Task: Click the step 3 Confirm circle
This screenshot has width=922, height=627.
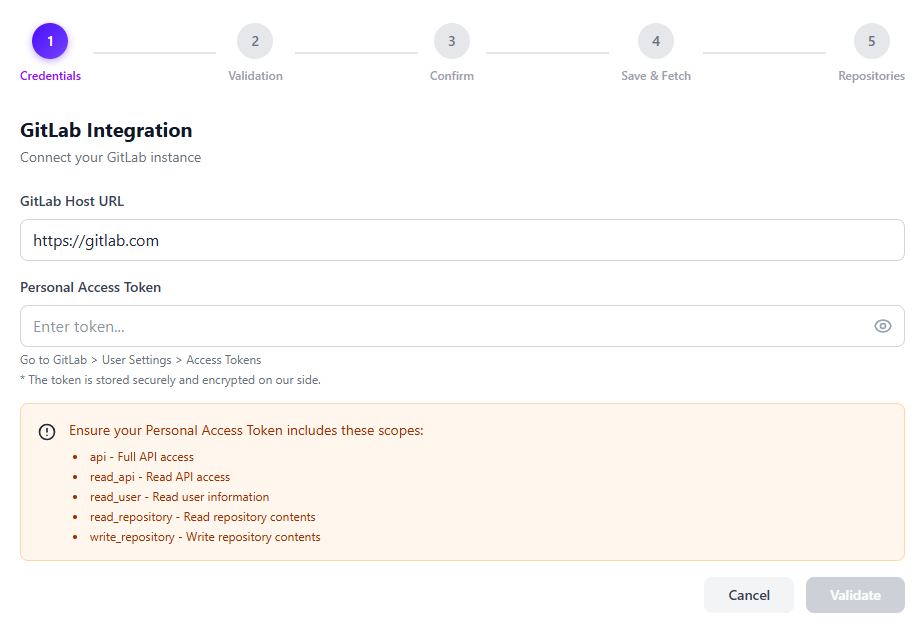Action: [x=451, y=41]
